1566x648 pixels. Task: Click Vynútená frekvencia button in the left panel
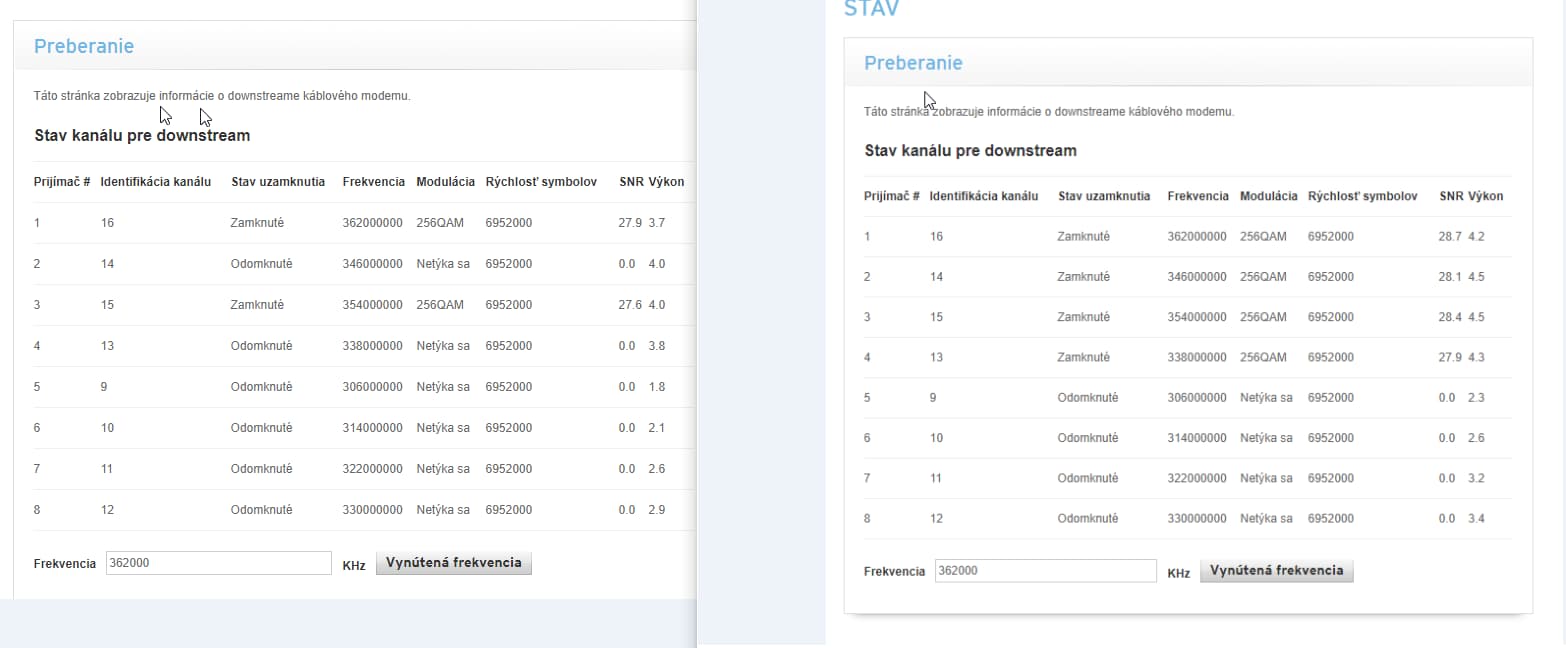(x=454, y=563)
